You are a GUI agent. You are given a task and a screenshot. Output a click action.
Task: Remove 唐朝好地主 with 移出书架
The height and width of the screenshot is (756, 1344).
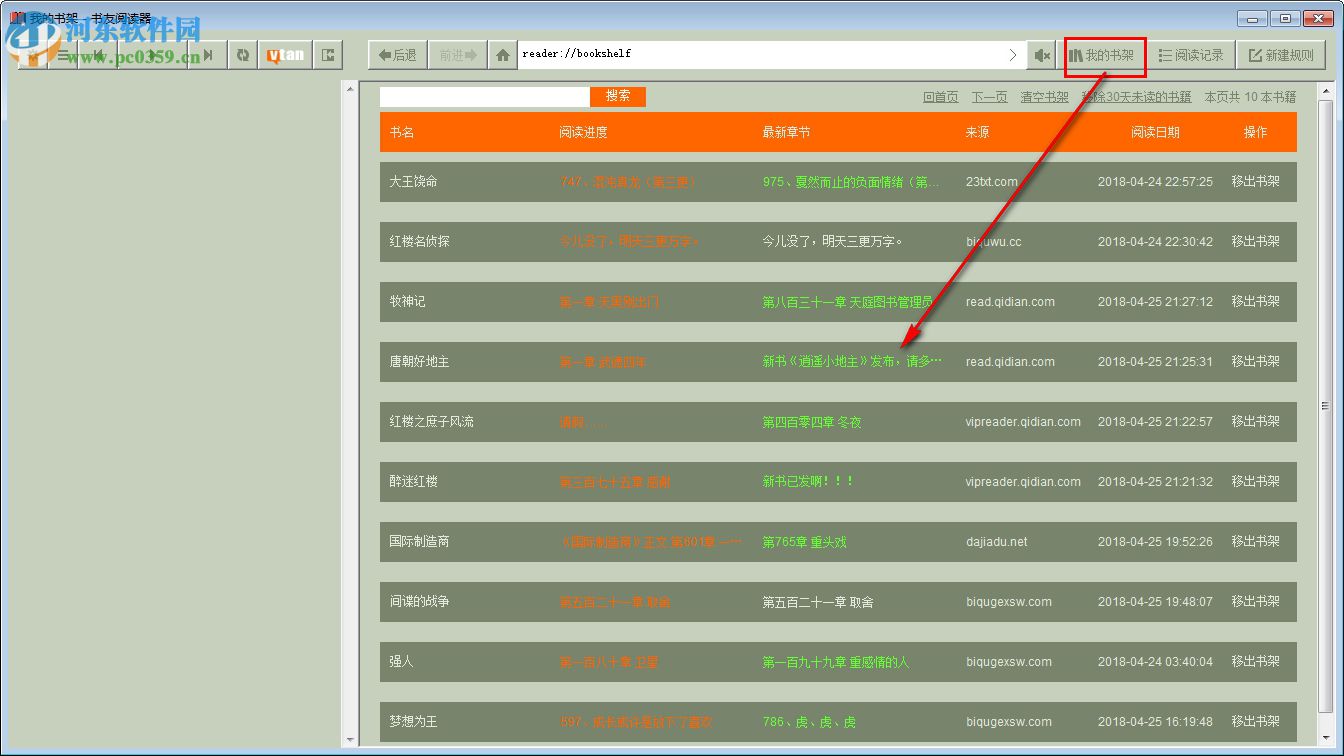click(1256, 362)
